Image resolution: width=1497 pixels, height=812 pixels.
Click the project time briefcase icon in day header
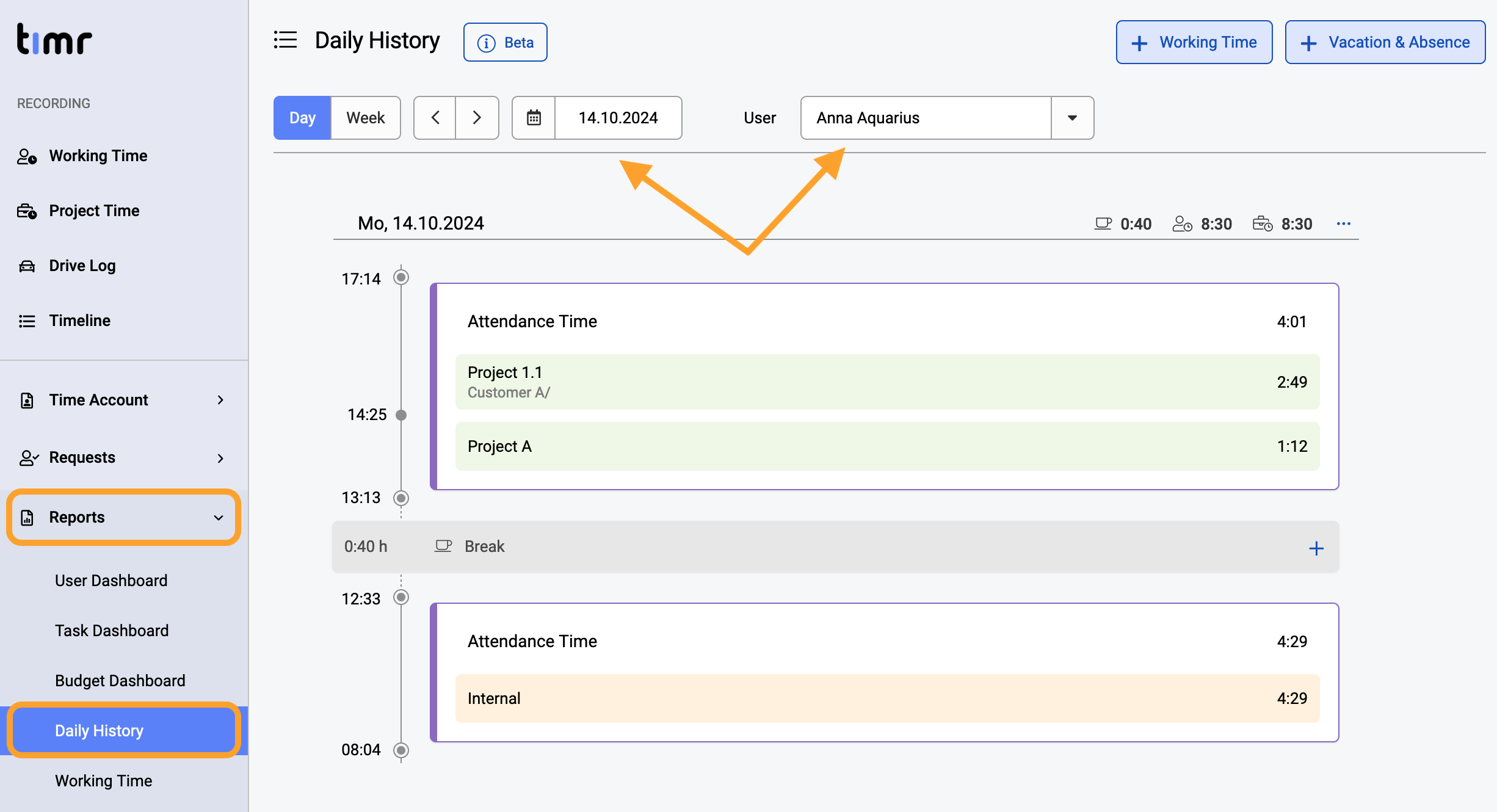click(x=1263, y=223)
